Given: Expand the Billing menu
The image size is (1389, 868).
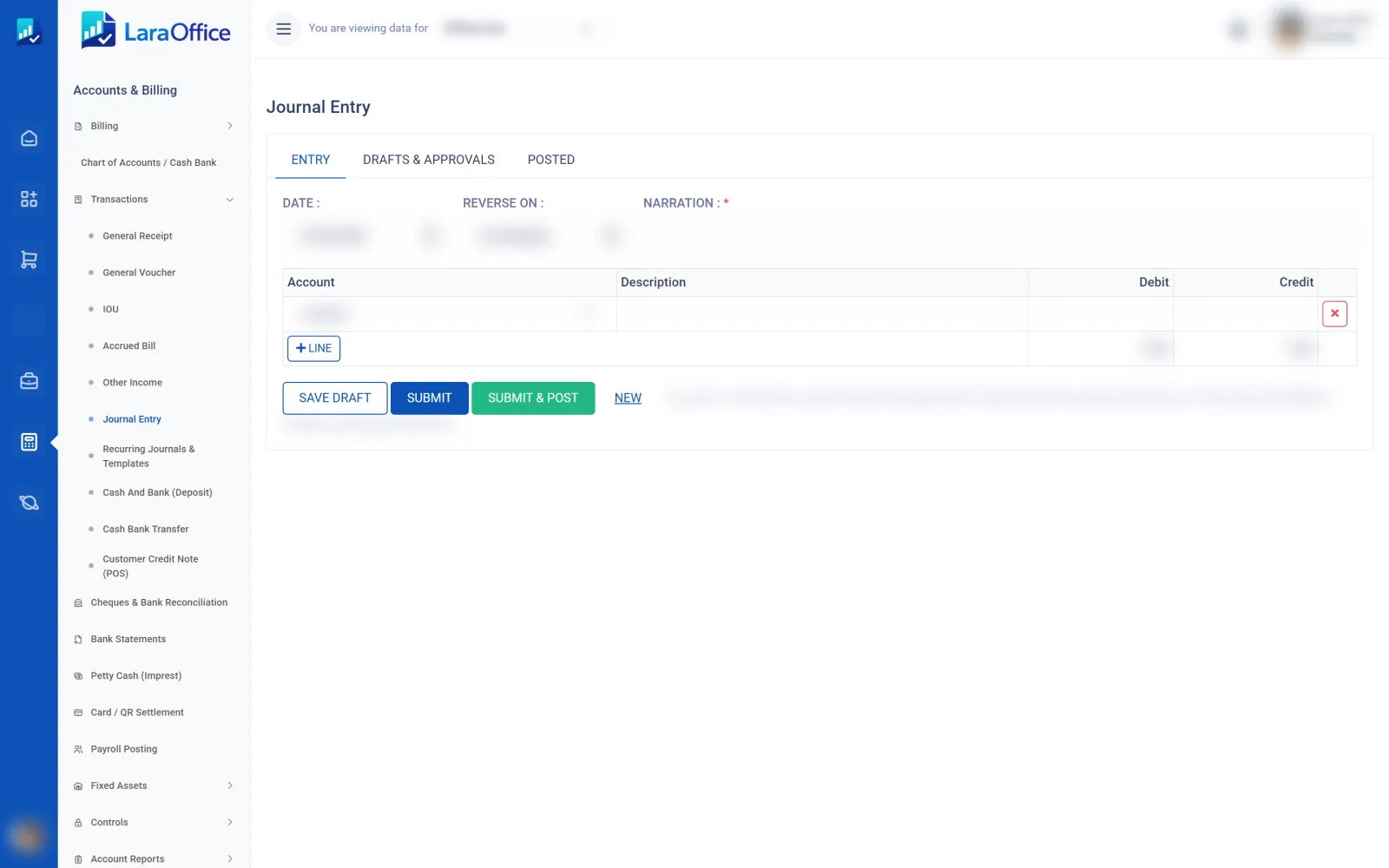Looking at the screenshot, I should click(154, 126).
